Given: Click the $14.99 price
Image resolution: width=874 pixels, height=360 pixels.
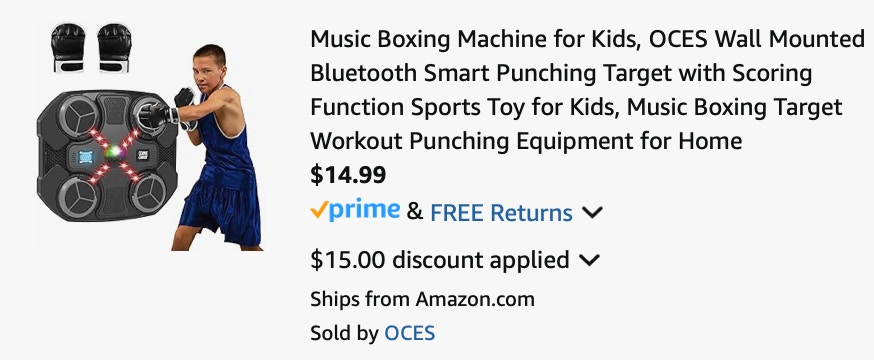Looking at the screenshot, I should tap(348, 175).
